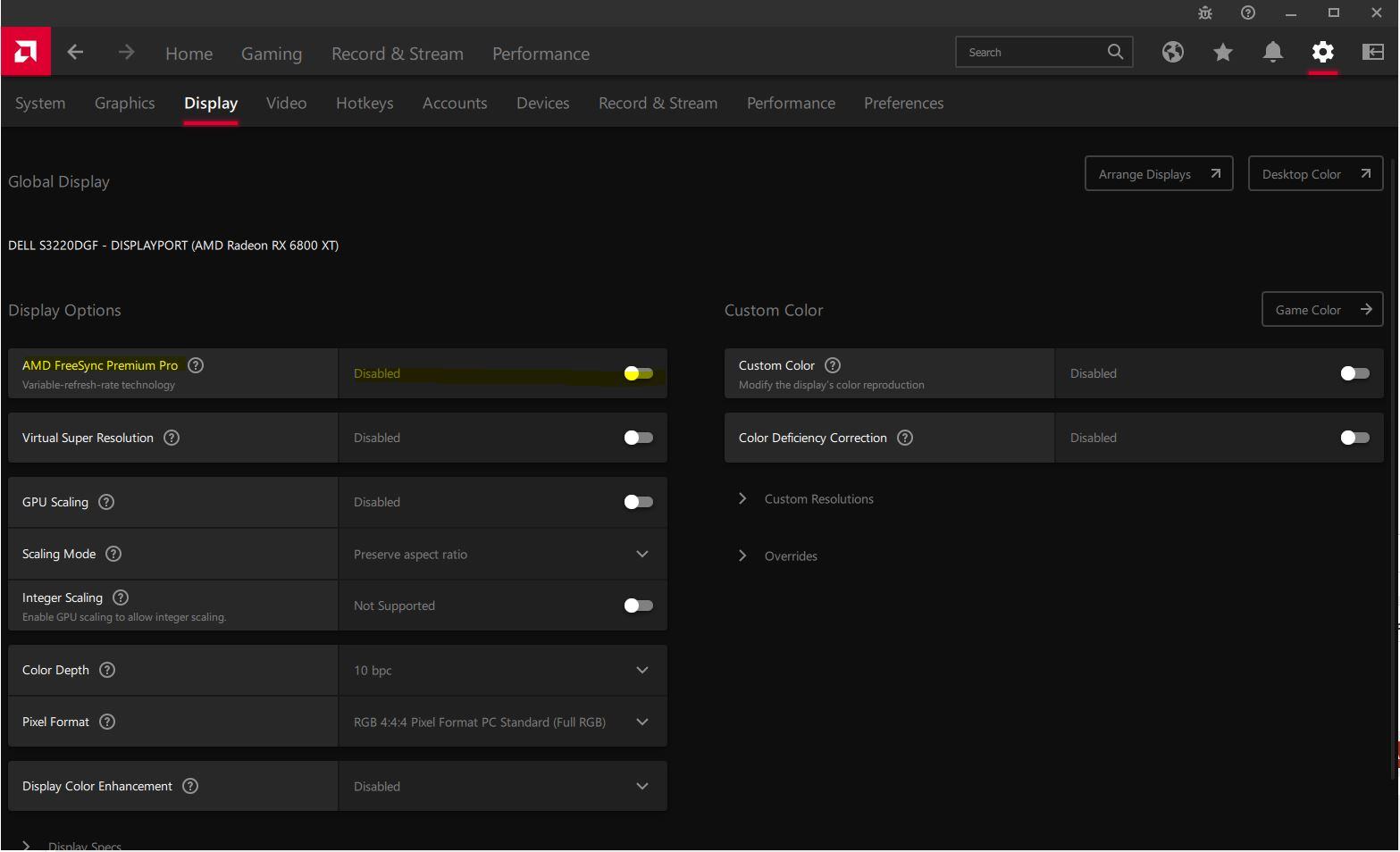
Task: Show help for Virtual Super Resolution
Action: click(x=172, y=438)
